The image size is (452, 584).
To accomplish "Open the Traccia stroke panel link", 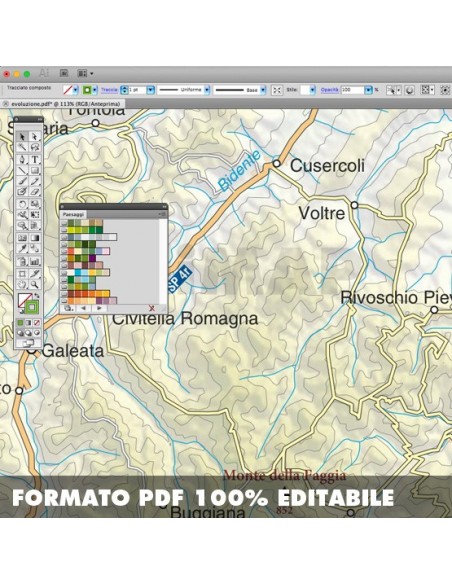I will coord(109,90).
